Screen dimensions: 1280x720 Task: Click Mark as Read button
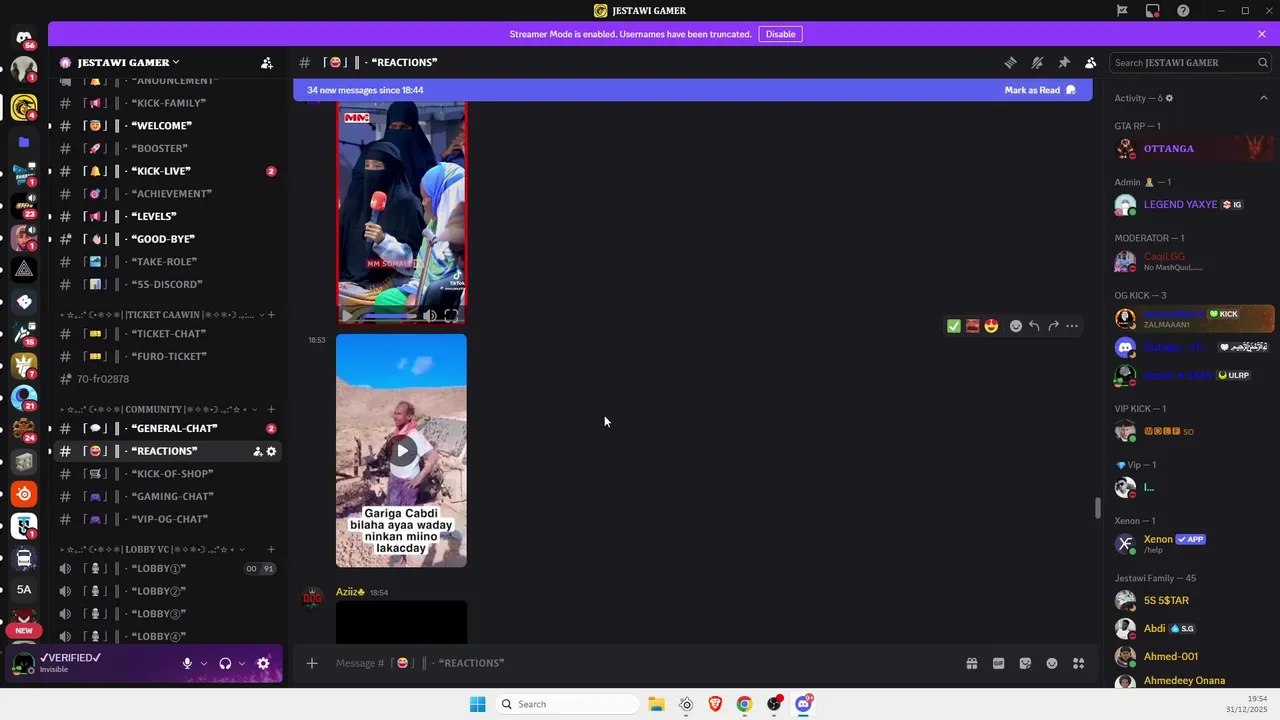pyautogui.click(x=1040, y=90)
